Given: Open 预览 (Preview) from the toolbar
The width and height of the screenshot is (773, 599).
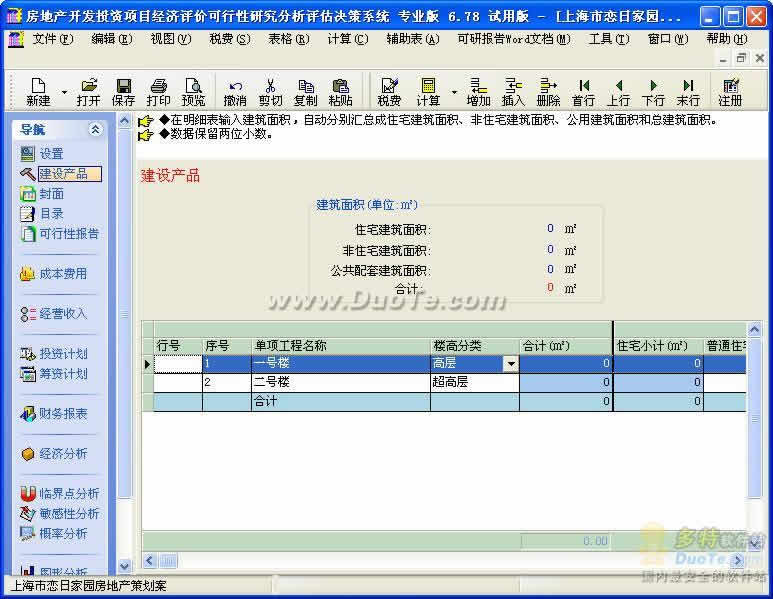Looking at the screenshot, I should coord(193,92).
